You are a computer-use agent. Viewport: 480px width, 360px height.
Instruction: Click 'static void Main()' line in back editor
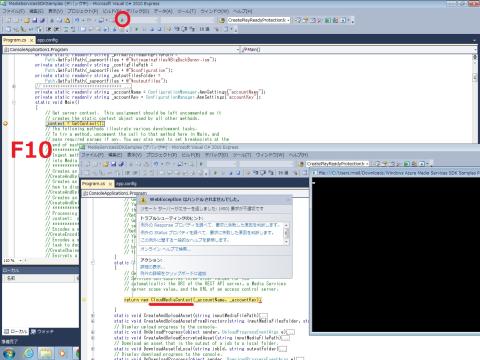(57, 102)
